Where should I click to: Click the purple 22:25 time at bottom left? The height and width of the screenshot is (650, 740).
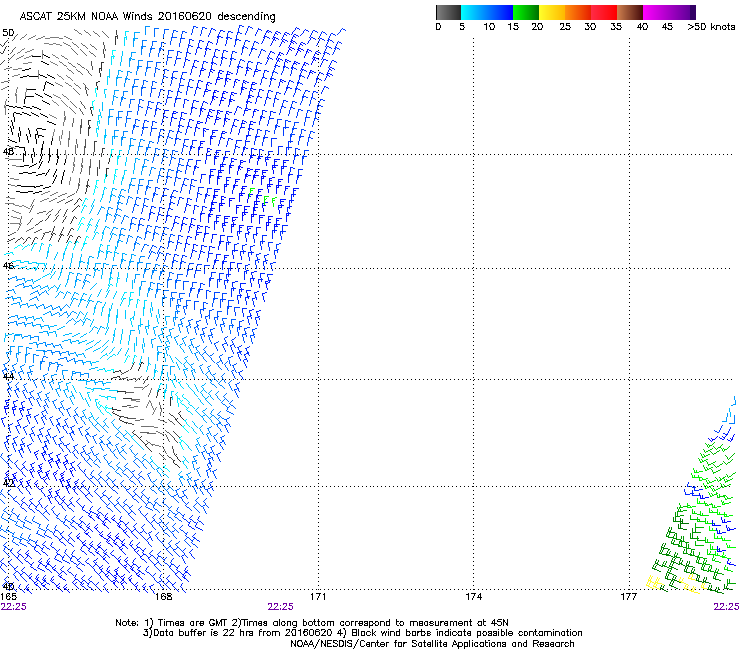(x=14, y=607)
